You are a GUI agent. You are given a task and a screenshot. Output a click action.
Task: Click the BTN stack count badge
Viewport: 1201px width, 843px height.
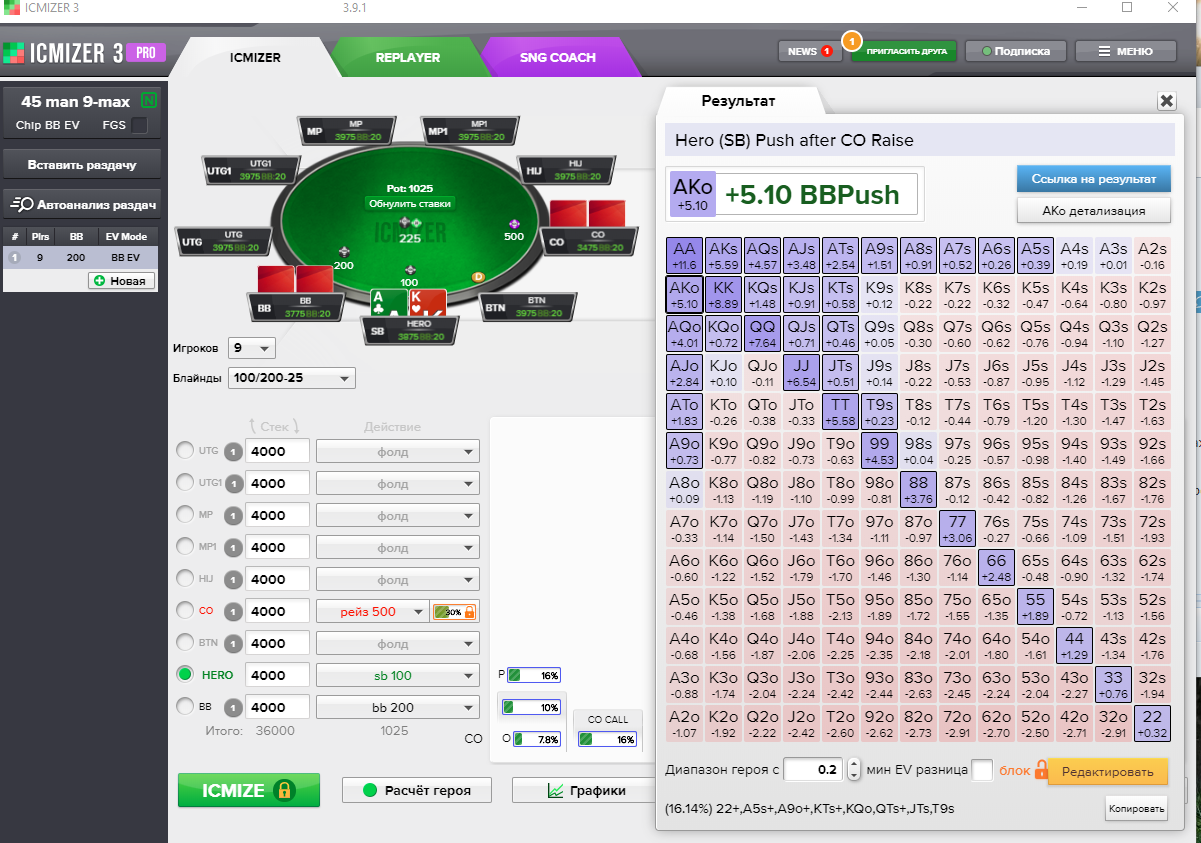click(233, 643)
